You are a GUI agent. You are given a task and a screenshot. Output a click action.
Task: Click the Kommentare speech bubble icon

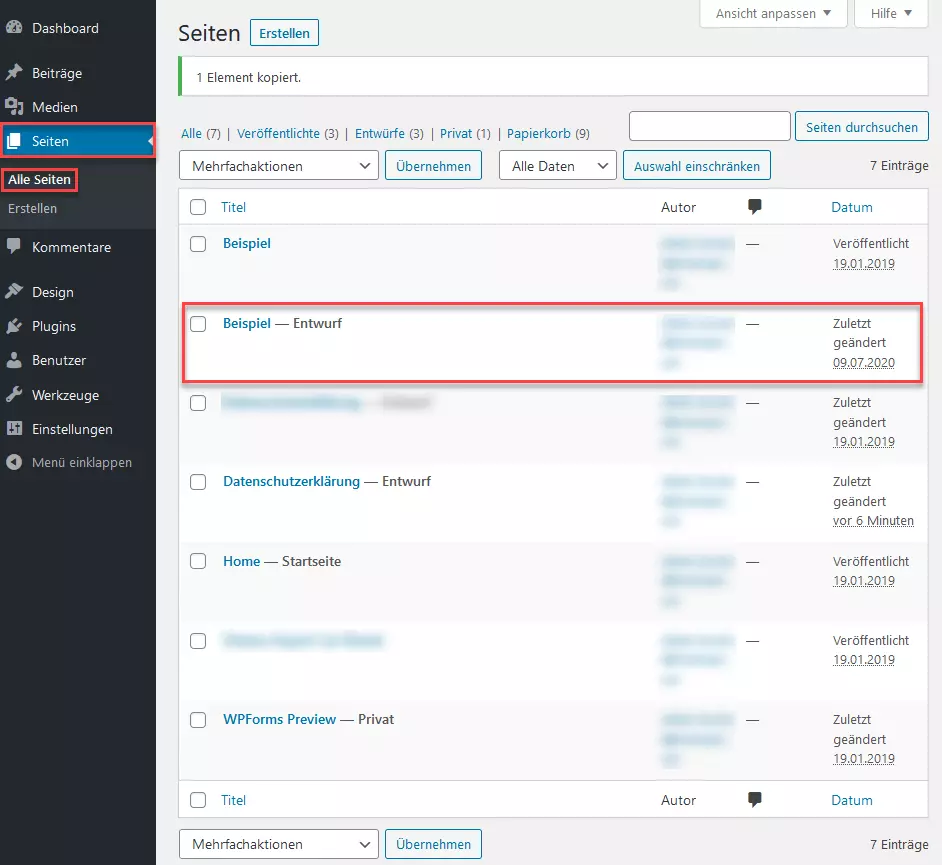(14, 246)
